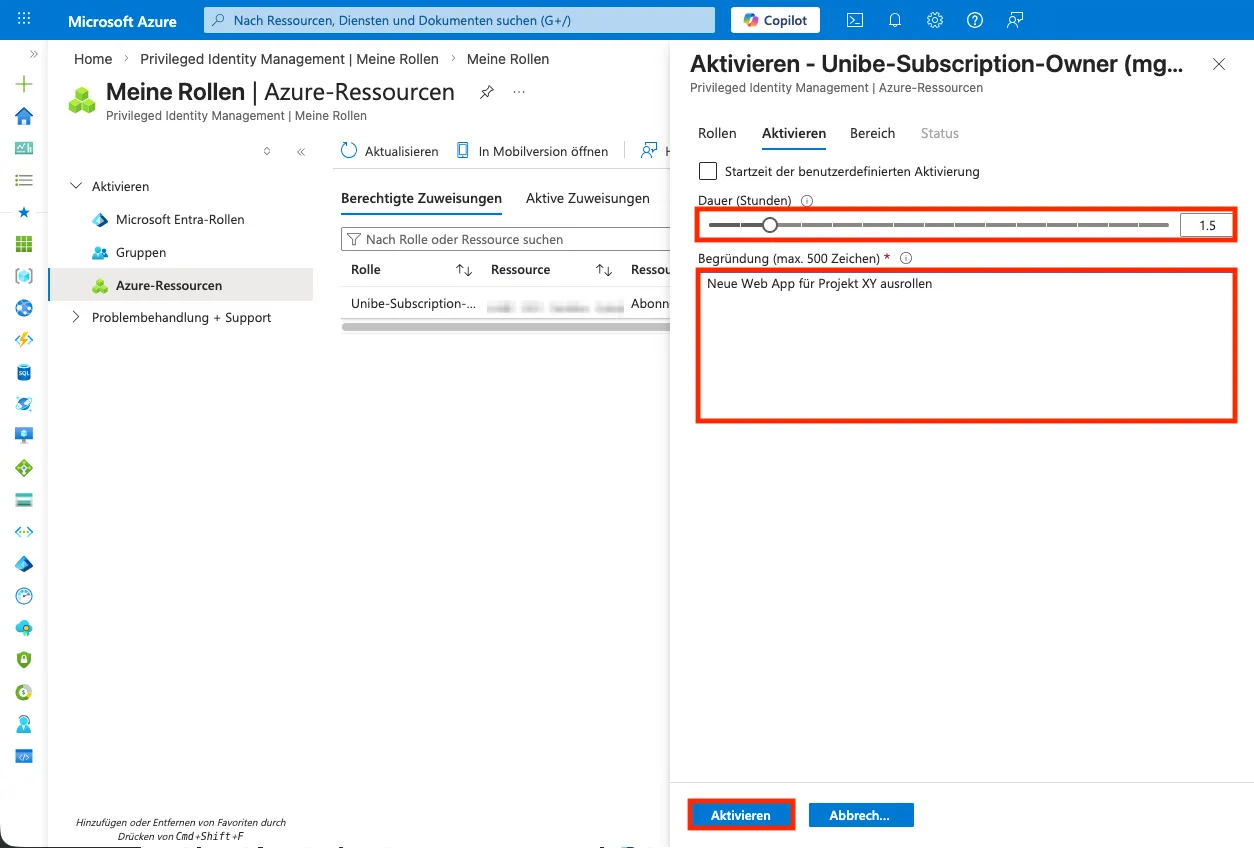
Task: Click the table's horizontal scrollbar
Action: pos(505,326)
